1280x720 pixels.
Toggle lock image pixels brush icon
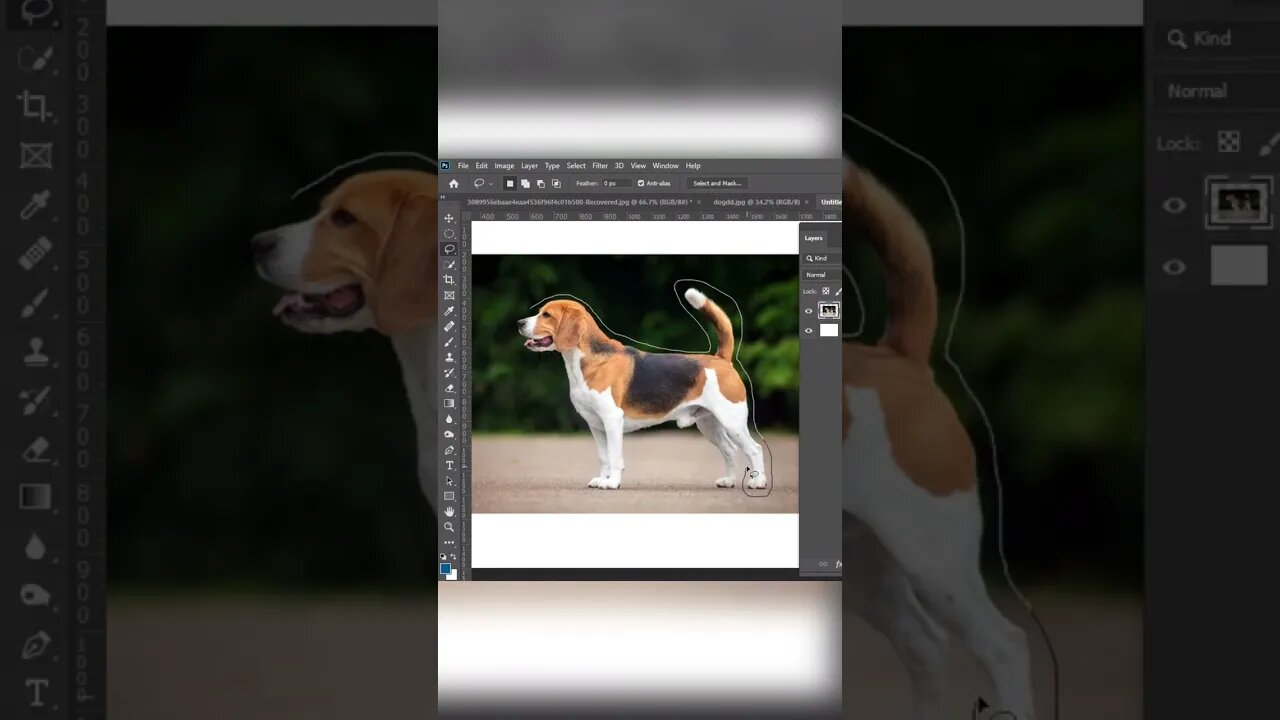point(838,291)
